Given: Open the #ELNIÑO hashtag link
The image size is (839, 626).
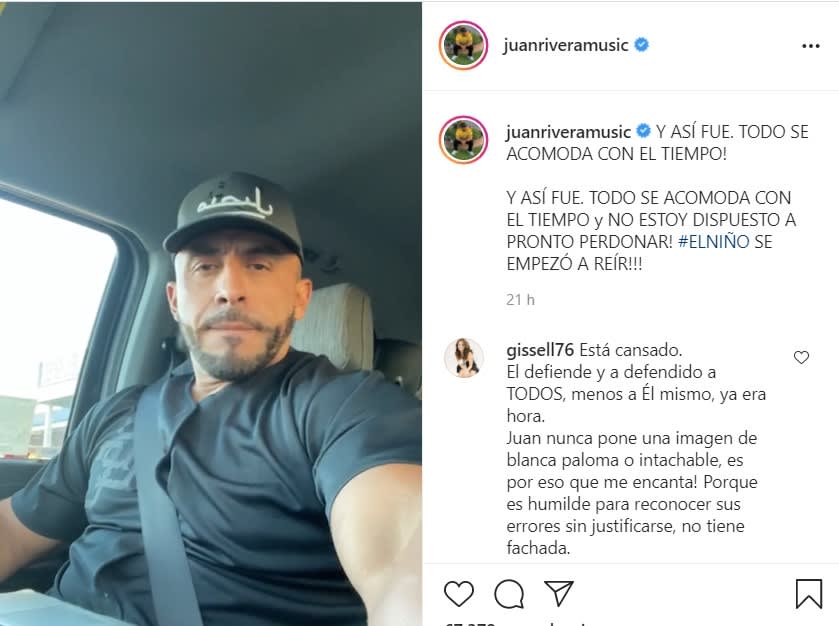Looking at the screenshot, I should (714, 242).
